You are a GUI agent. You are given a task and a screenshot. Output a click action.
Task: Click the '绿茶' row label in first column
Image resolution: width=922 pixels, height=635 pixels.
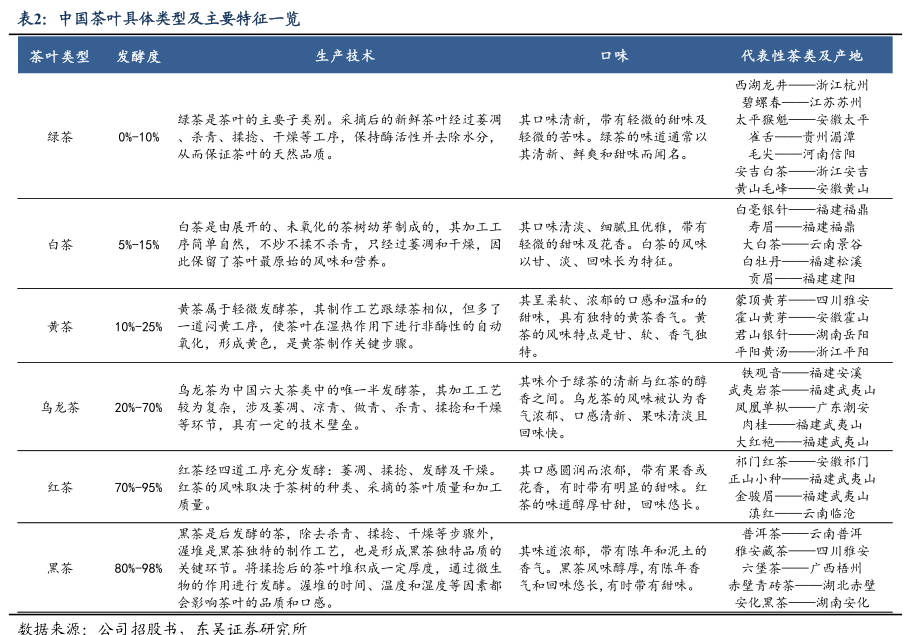coord(59,136)
